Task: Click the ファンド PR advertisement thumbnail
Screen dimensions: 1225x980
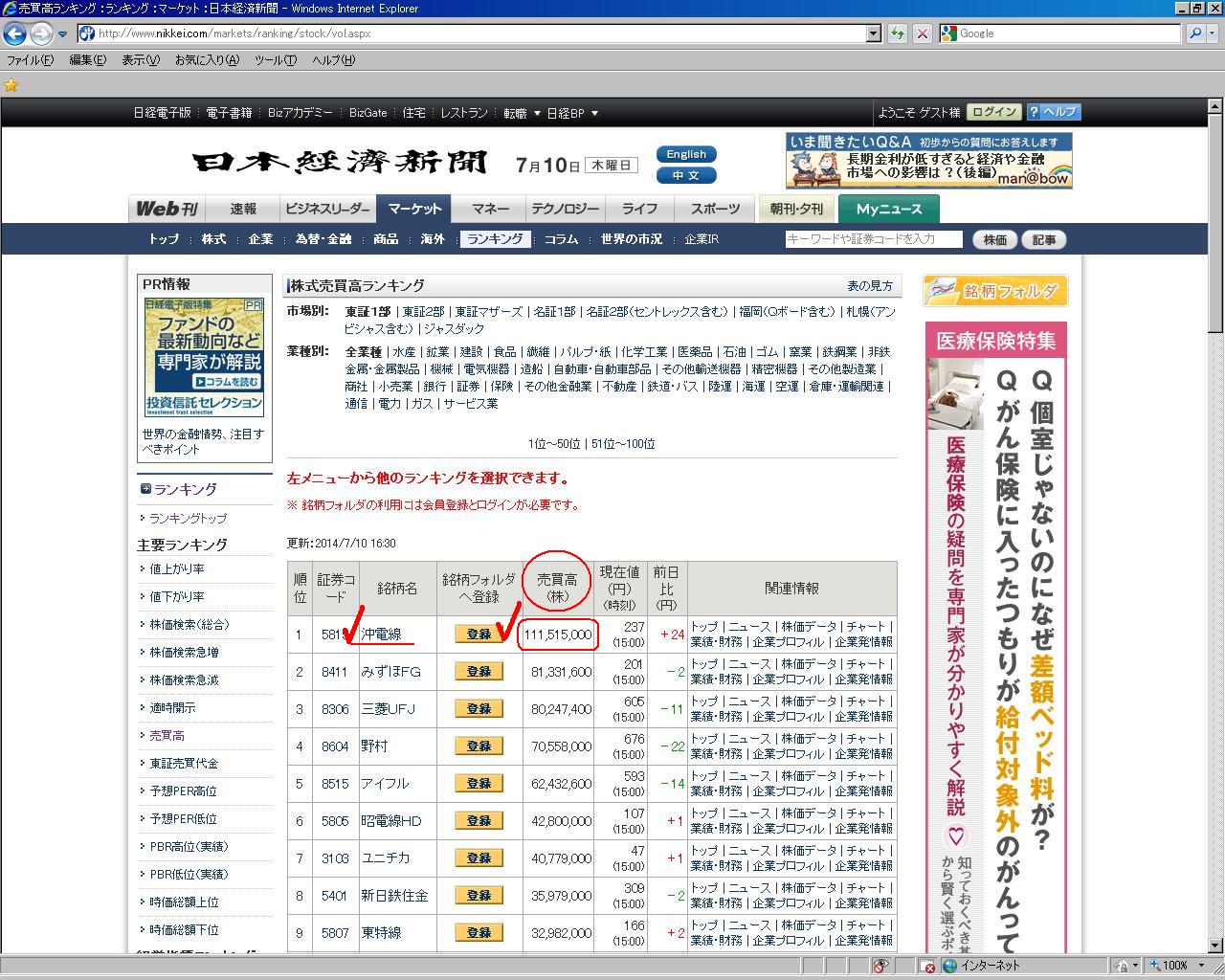Action: click(204, 357)
